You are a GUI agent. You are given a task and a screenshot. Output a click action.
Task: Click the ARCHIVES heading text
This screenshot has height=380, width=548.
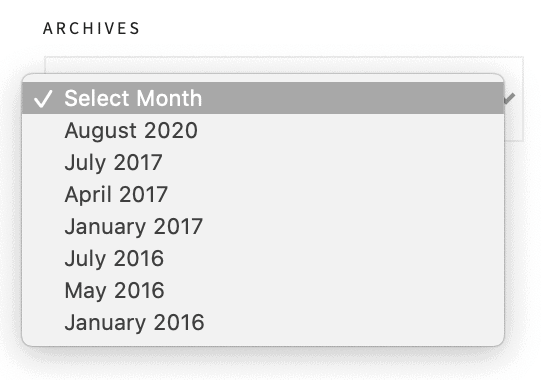[91, 28]
